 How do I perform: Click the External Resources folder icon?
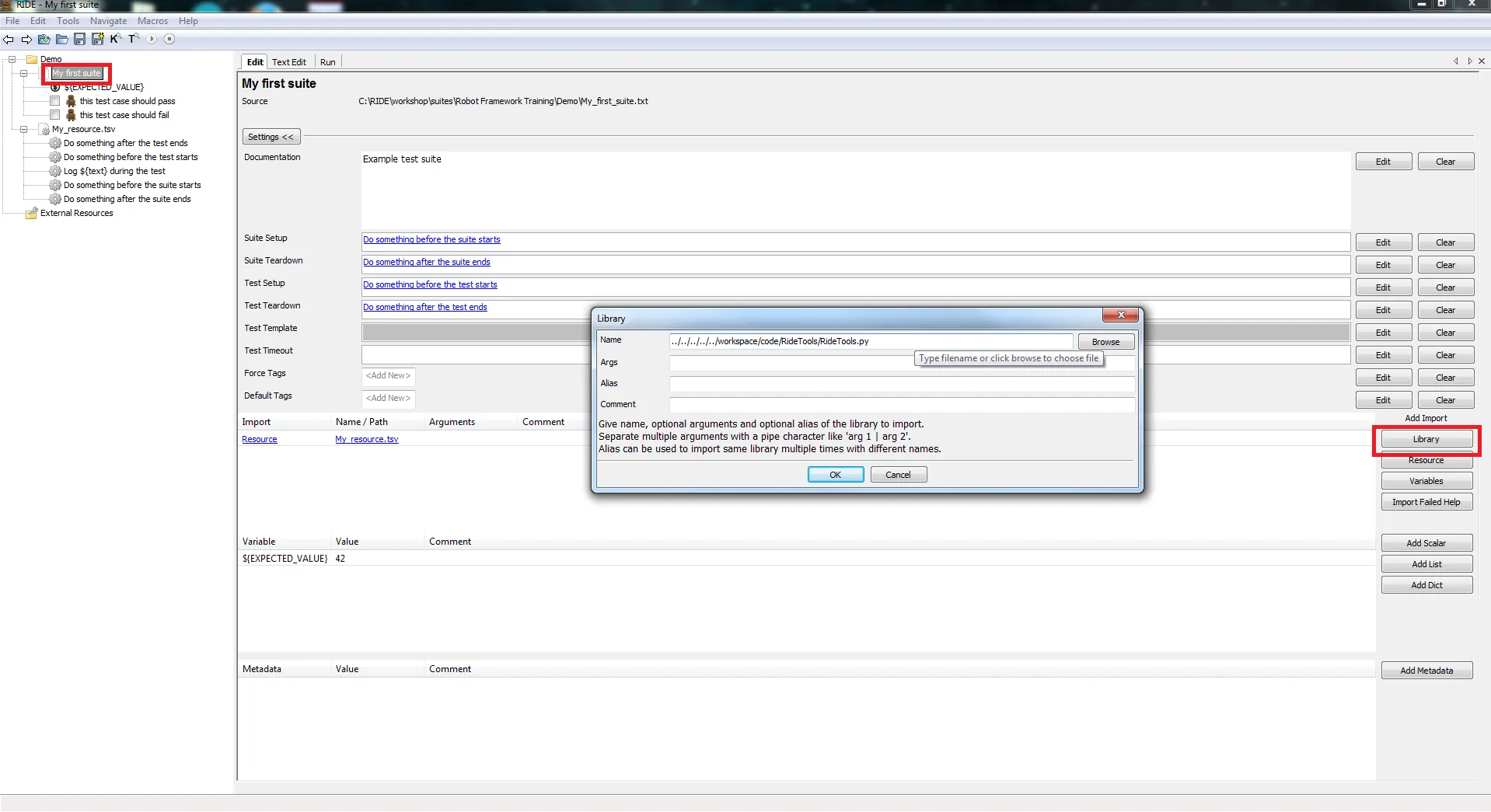pos(32,213)
